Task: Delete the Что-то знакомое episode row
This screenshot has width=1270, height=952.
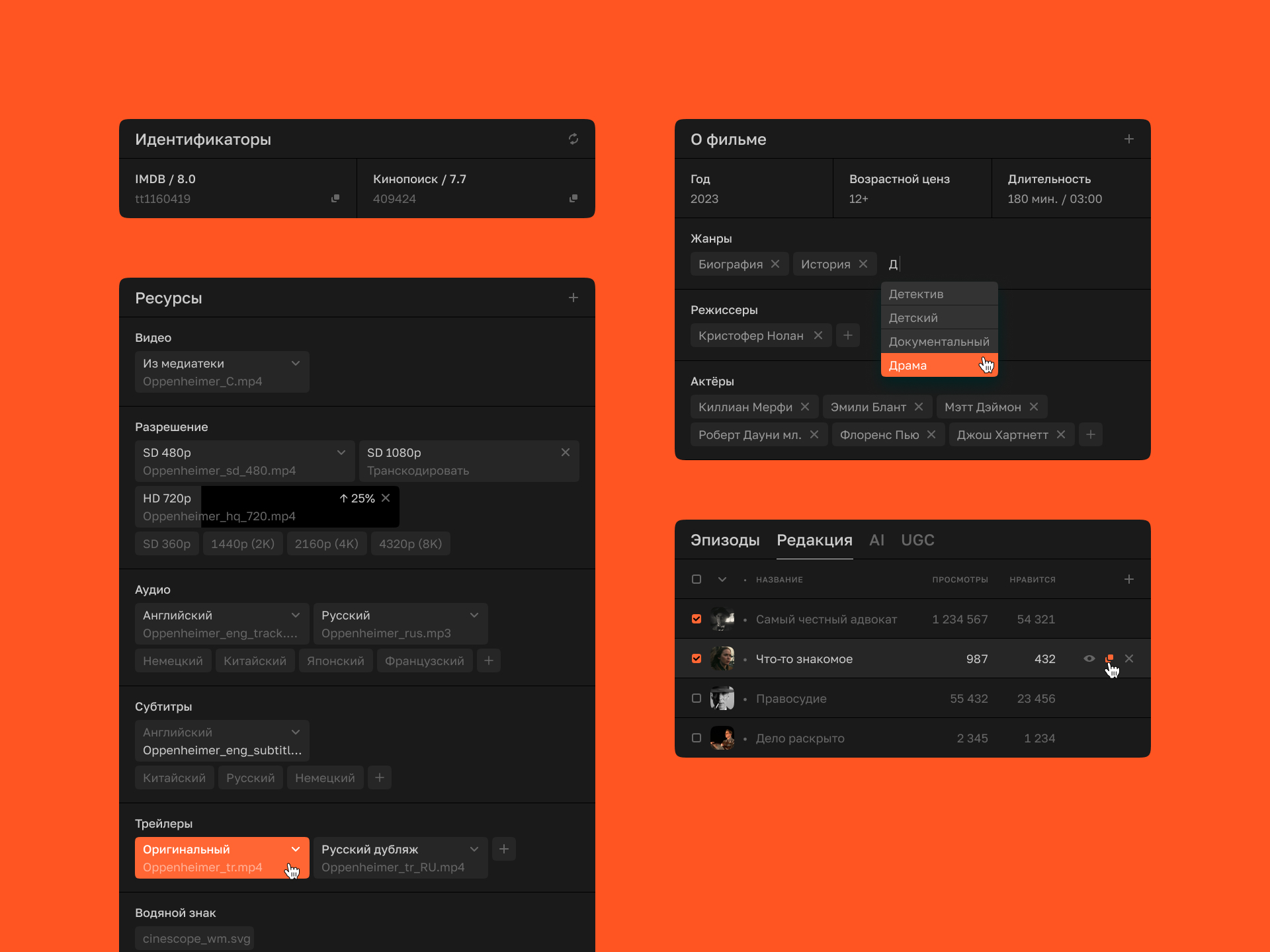Action: pyautogui.click(x=1129, y=658)
